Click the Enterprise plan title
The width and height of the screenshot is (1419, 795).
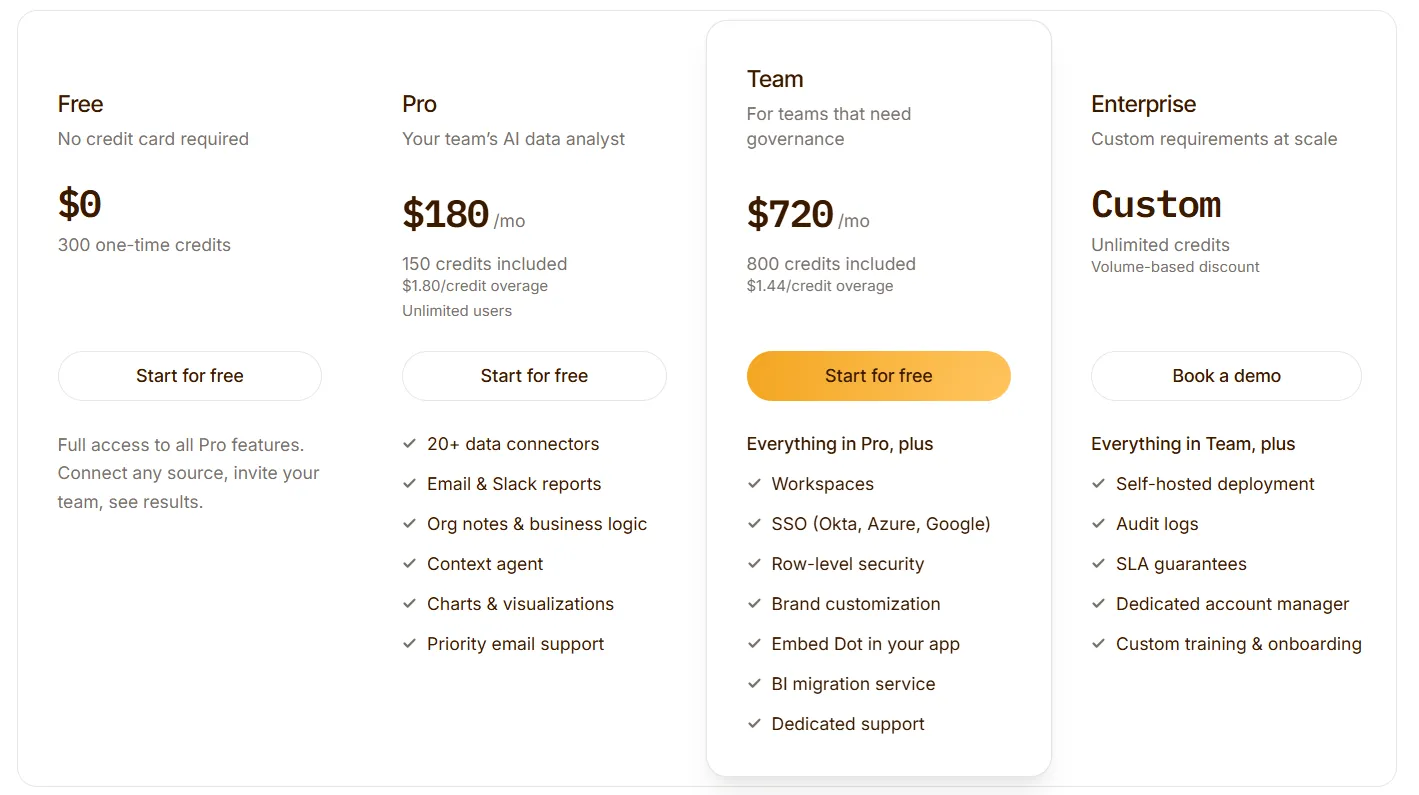pos(1143,104)
